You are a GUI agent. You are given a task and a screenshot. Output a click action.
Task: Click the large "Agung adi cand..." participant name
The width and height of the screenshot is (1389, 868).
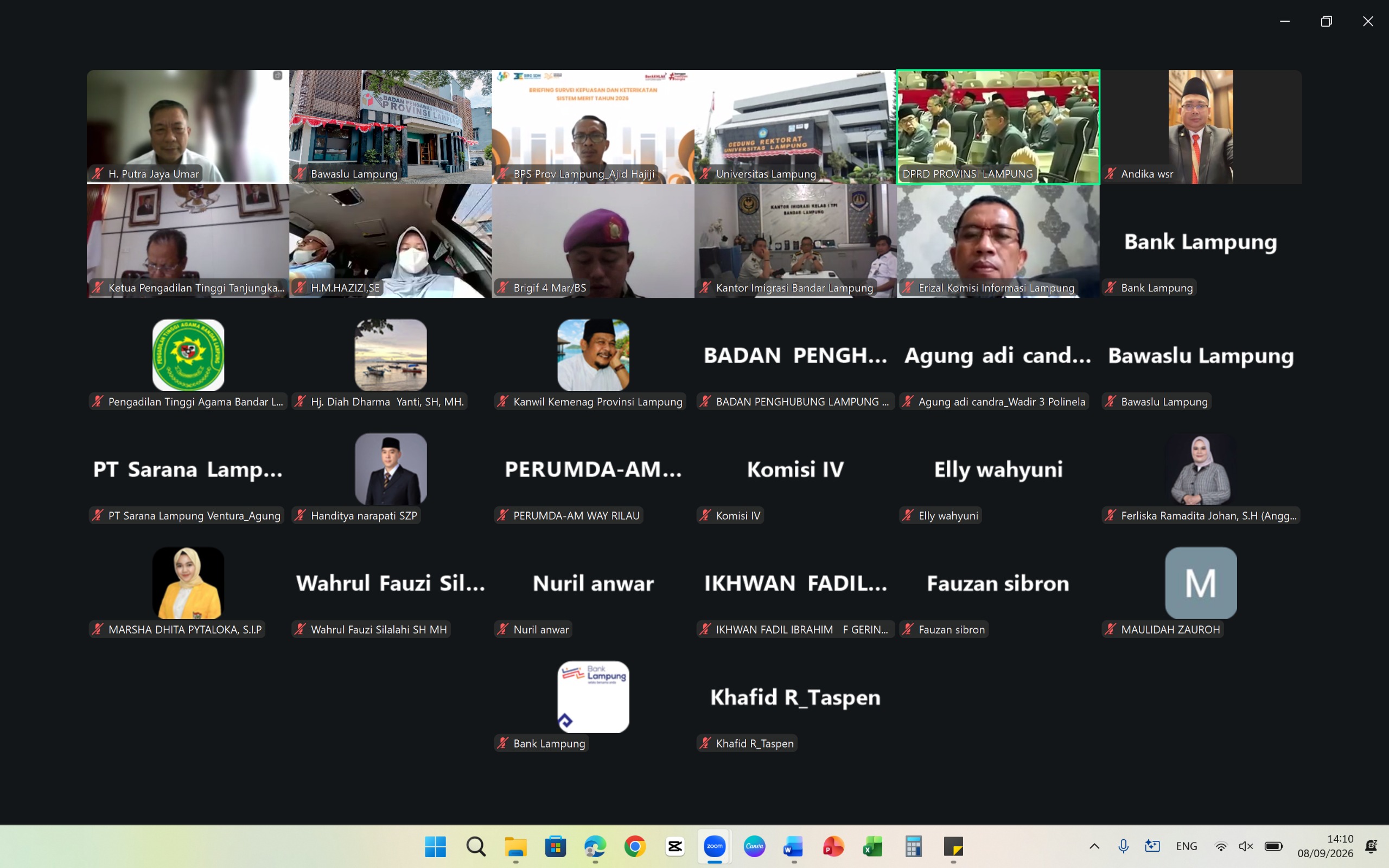pos(998,355)
